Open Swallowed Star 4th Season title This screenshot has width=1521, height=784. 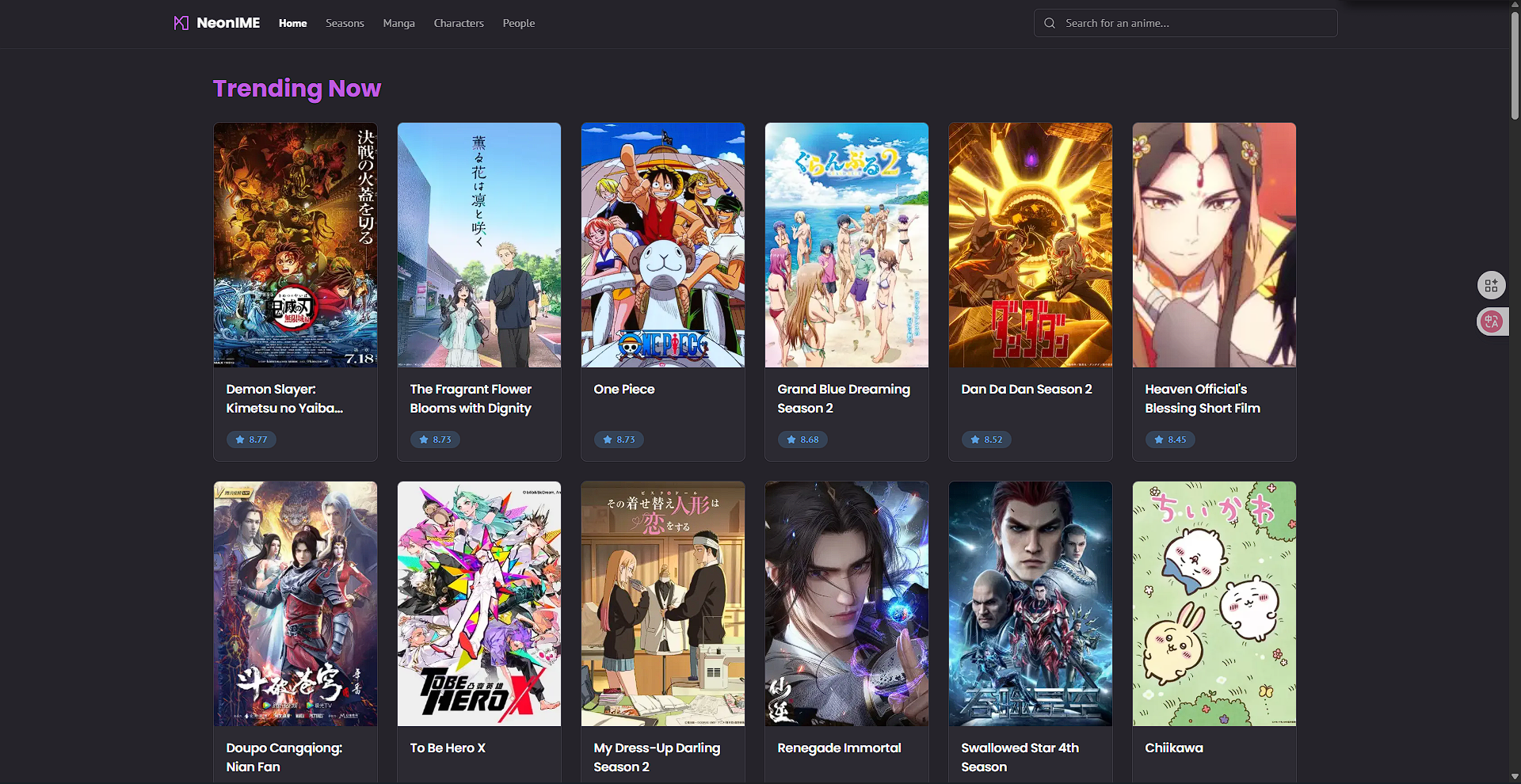1020,757
